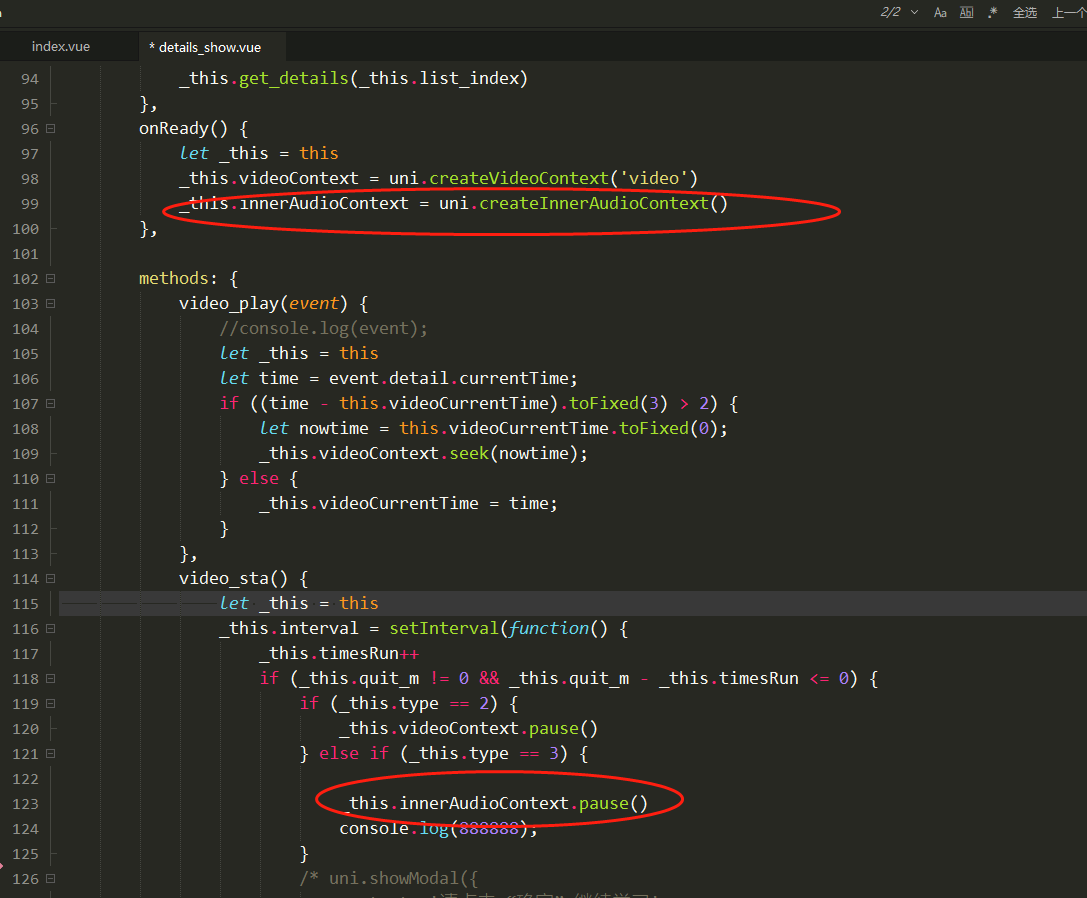Fold the if statement at line 107

click(x=50, y=403)
